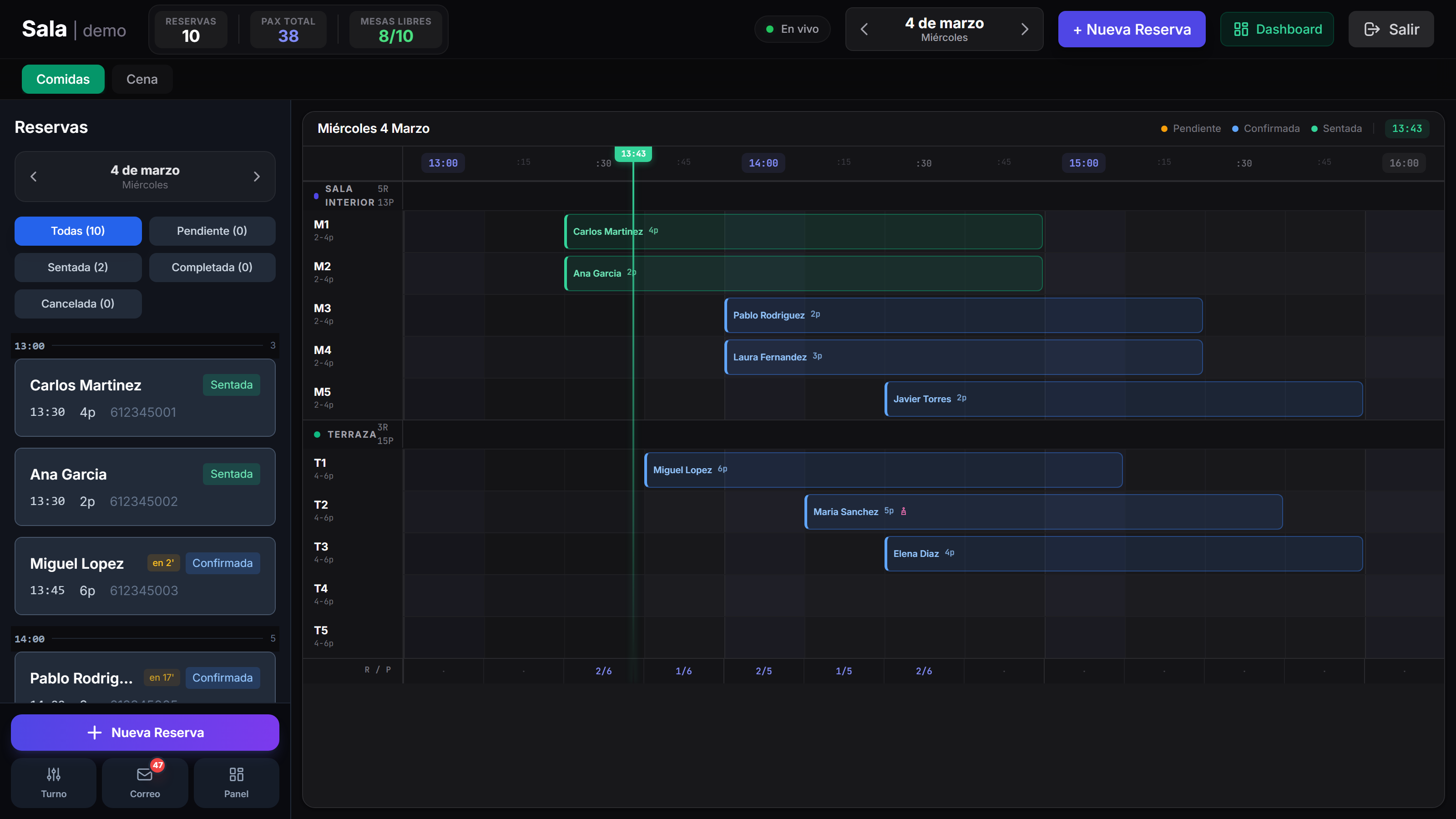Open Javier Torres reservation on M5
The image size is (1456, 819).
pyautogui.click(x=1124, y=399)
